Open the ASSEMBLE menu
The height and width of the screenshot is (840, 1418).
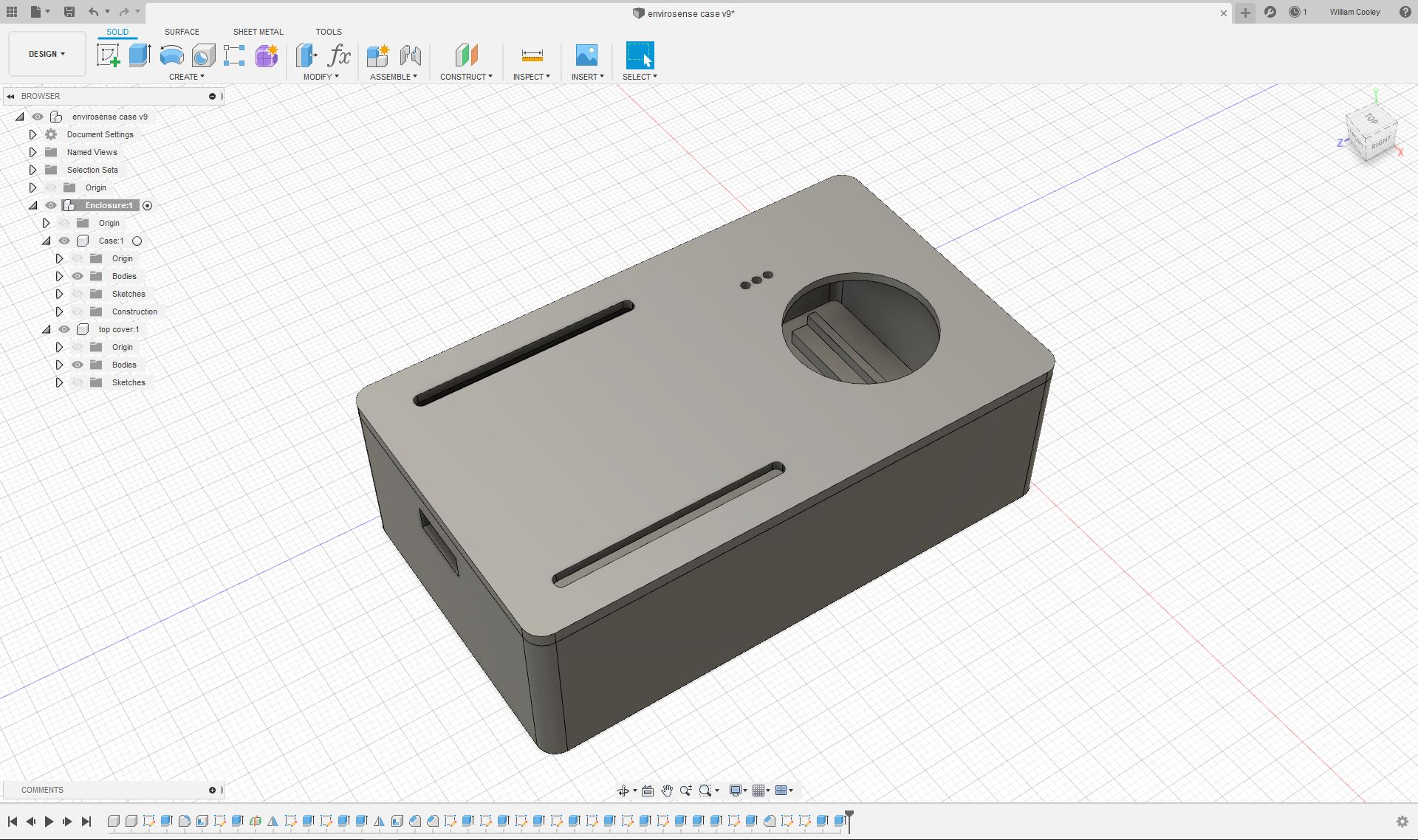pyautogui.click(x=393, y=77)
